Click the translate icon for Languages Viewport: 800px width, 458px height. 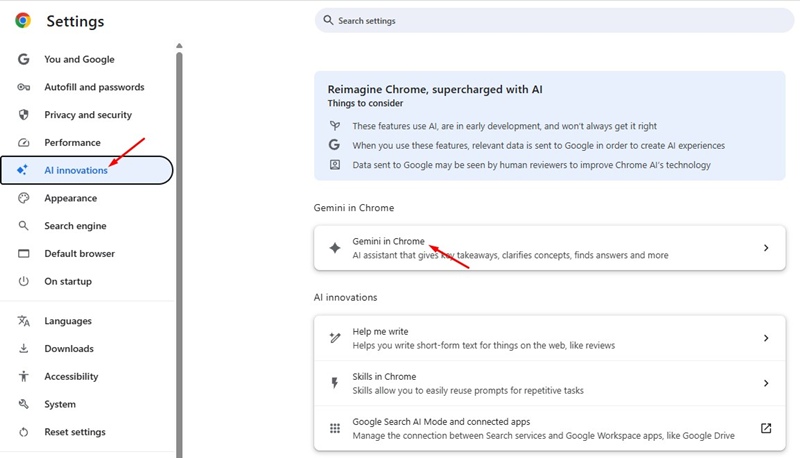[23, 321]
